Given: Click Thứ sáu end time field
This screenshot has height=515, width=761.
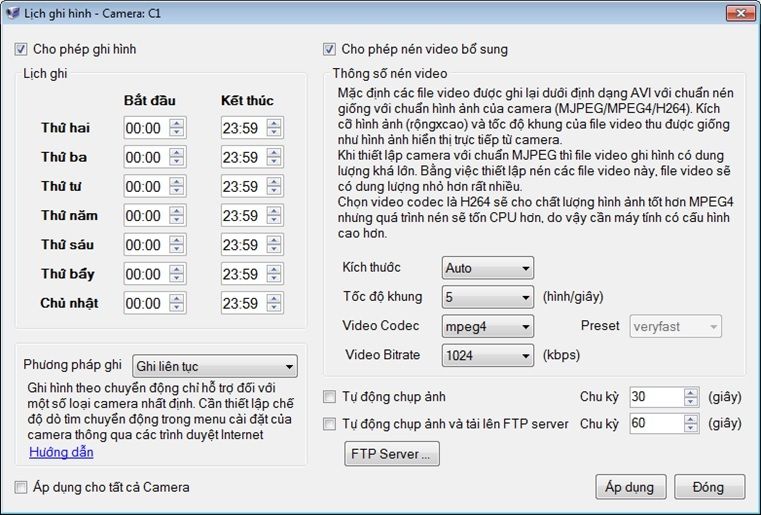Looking at the screenshot, I should [252, 245].
